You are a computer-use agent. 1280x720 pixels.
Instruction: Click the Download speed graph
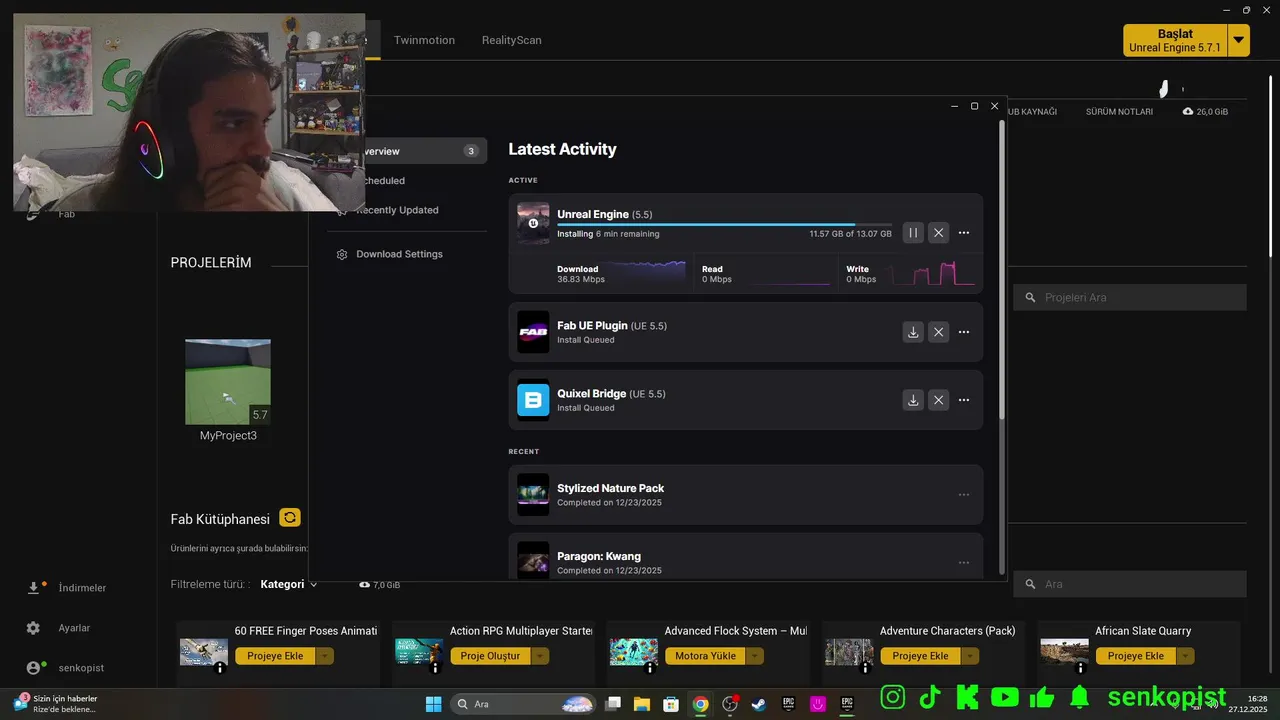tap(646, 271)
